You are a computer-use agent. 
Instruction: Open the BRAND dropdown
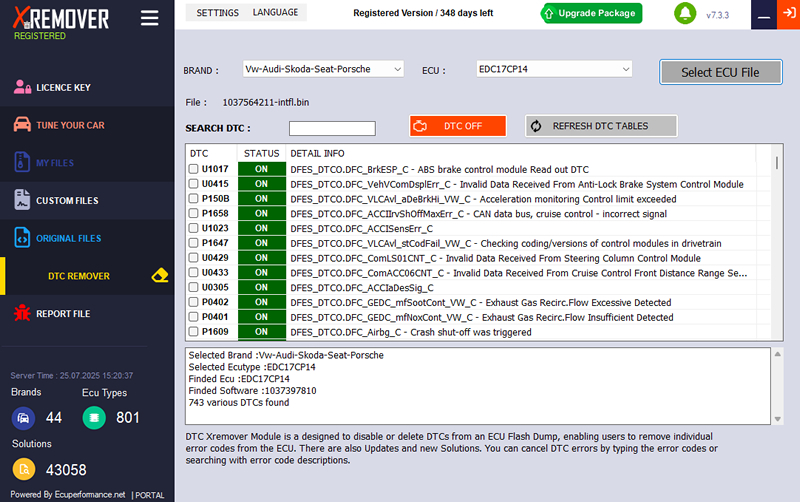[323, 69]
